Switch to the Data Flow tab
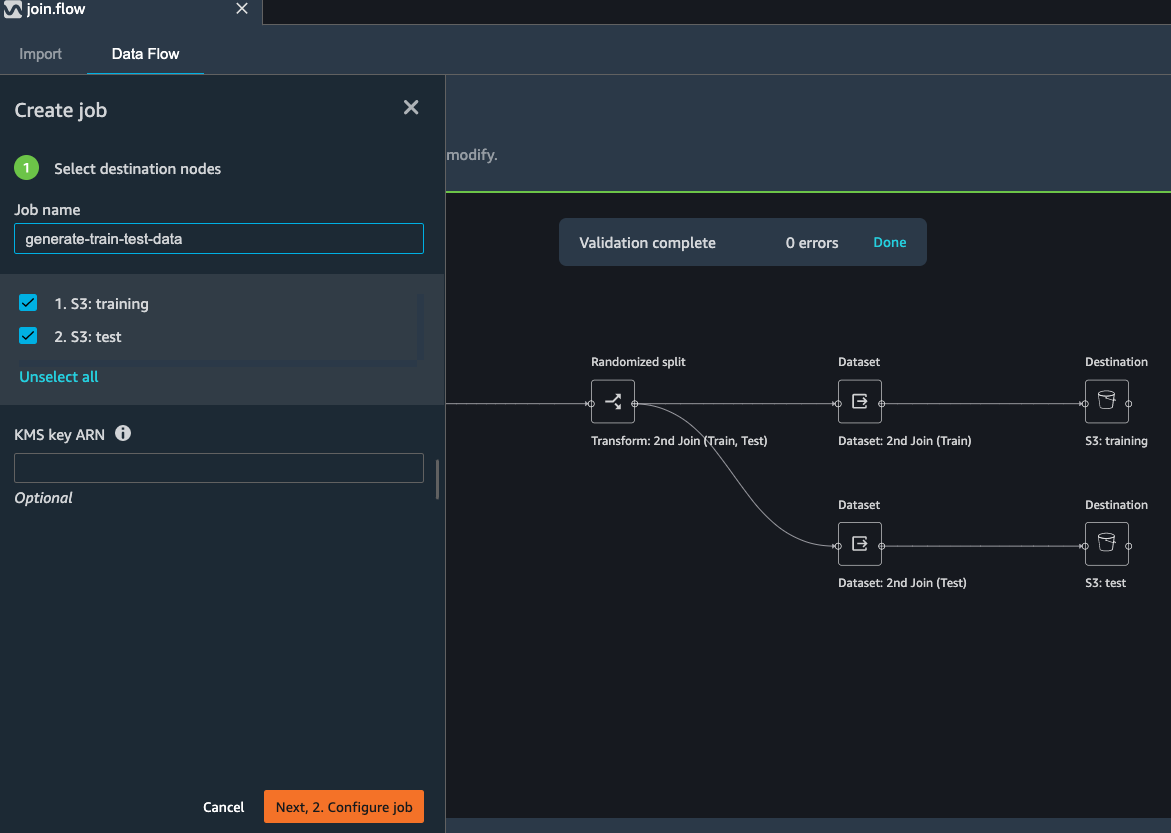Screen dimensions: 1171x833 [x=146, y=54]
